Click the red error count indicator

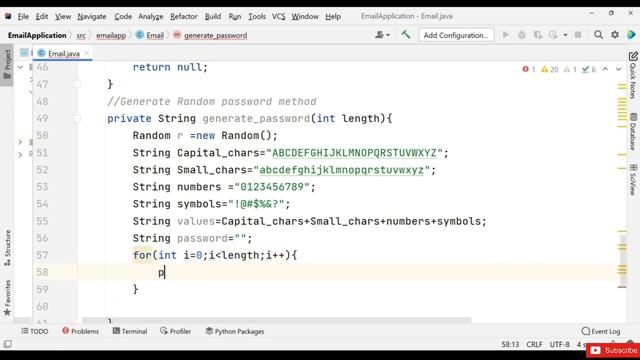(529, 69)
